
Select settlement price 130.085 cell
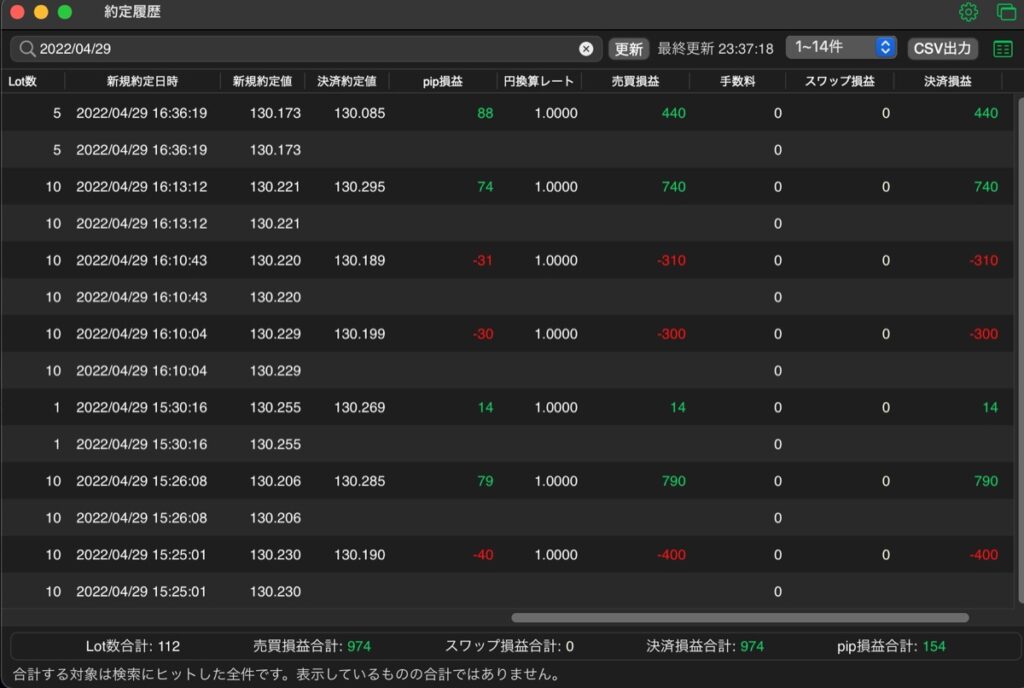coord(359,113)
